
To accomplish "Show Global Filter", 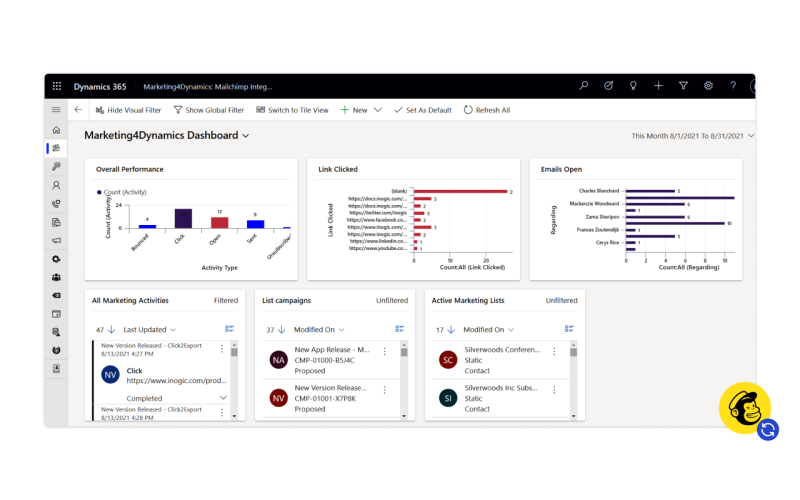I will [209, 110].
